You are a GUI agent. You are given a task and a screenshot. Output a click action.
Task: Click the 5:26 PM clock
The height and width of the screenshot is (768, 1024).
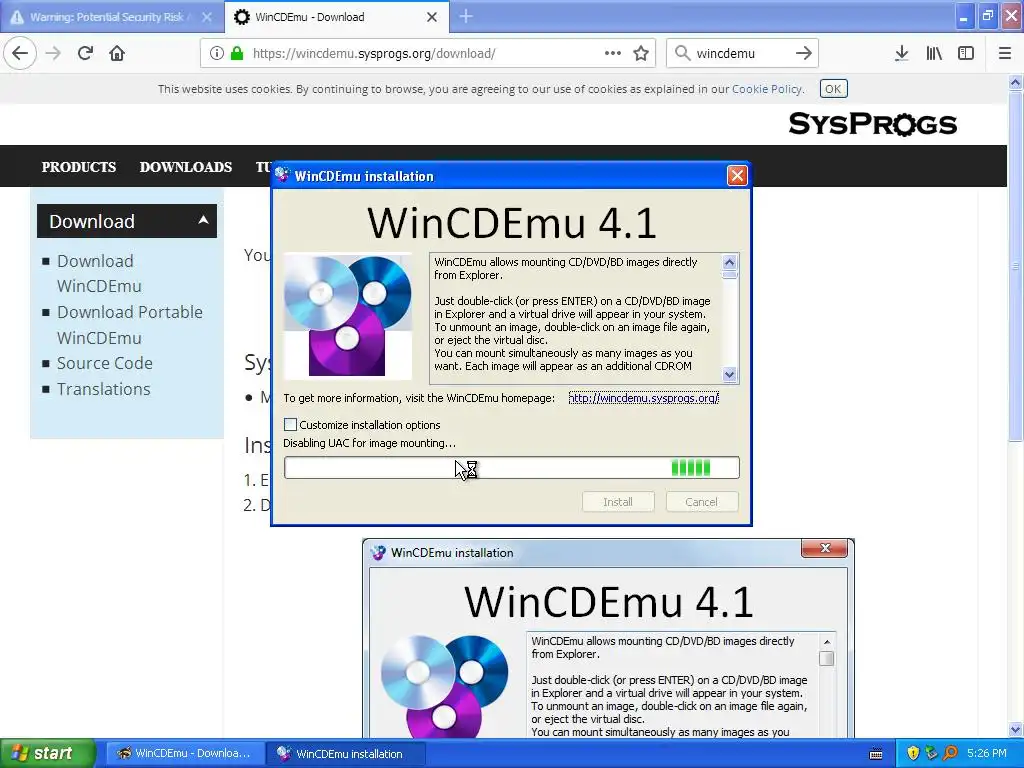[987, 753]
